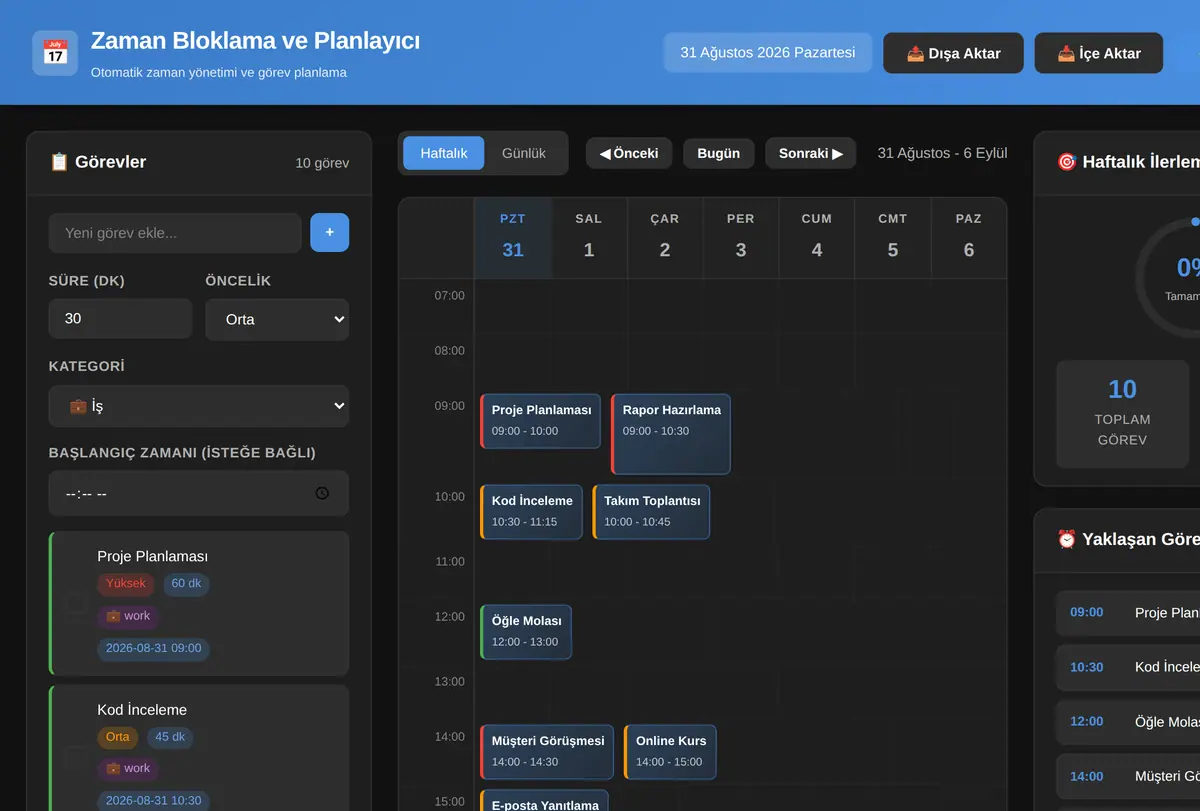
Task: Open Online Kurs calendar block
Action: click(670, 752)
